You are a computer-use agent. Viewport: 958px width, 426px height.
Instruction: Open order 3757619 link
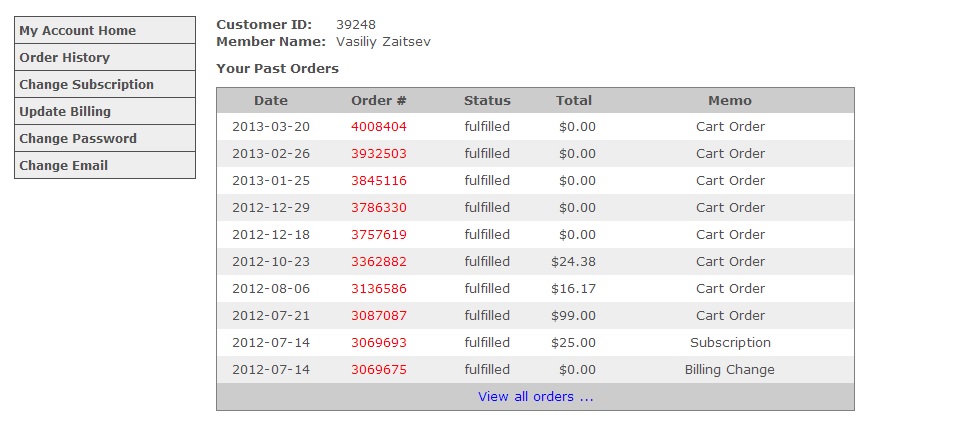[x=379, y=235]
